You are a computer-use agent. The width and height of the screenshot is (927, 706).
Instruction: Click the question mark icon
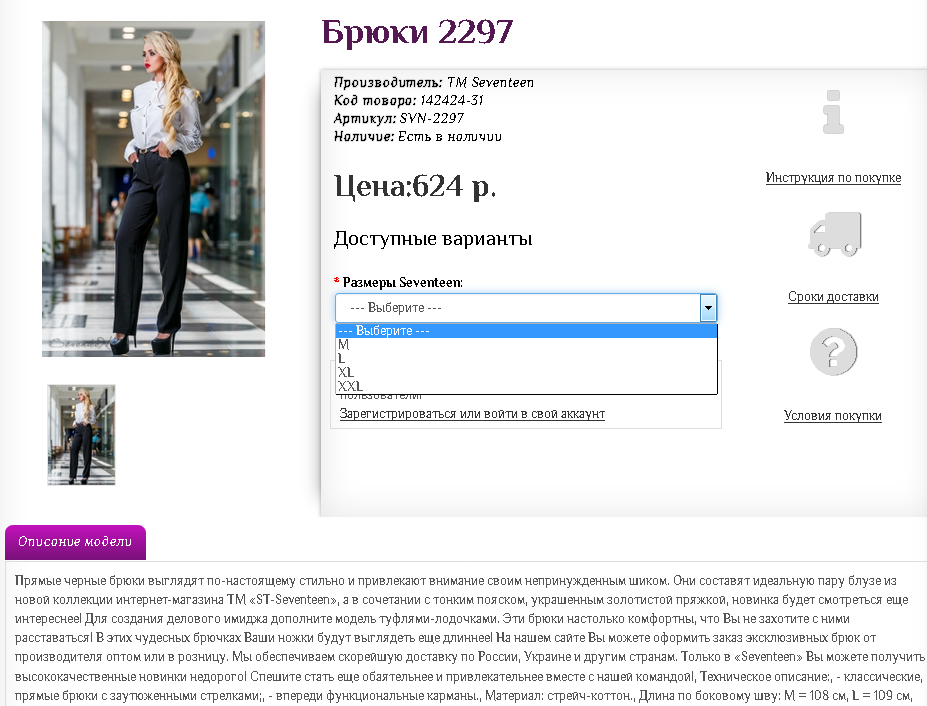(833, 352)
